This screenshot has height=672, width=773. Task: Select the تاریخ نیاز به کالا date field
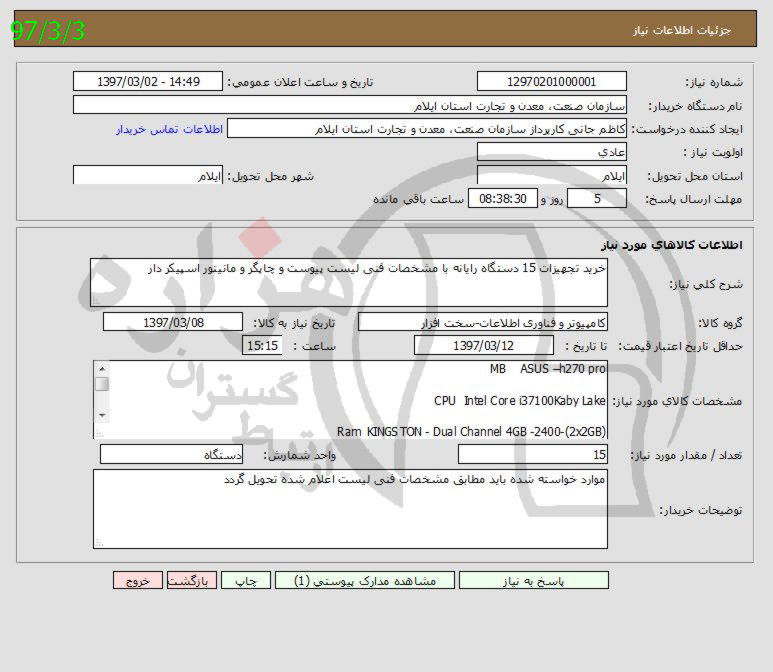(174, 322)
